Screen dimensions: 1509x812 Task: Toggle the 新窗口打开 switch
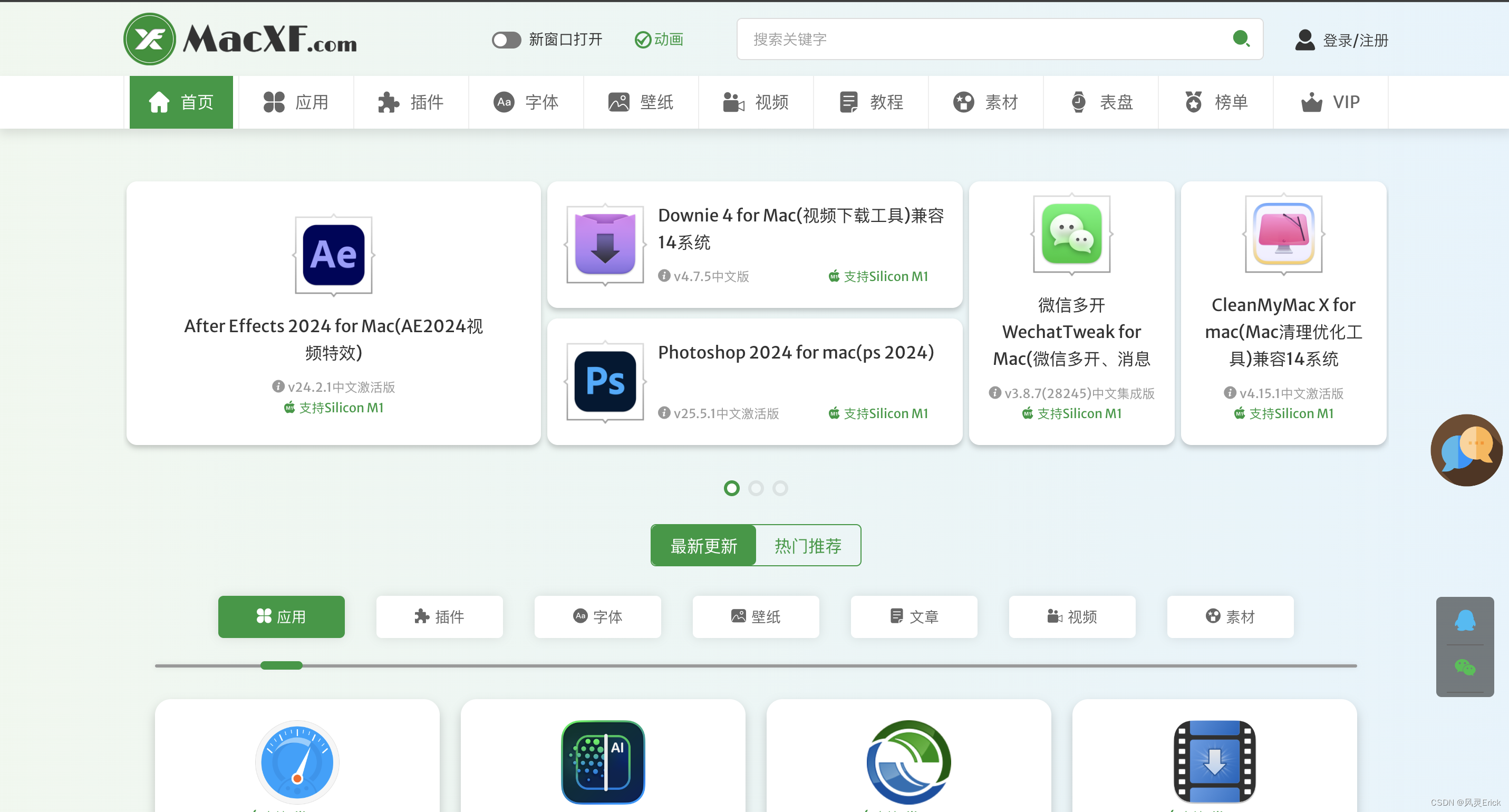click(x=506, y=40)
